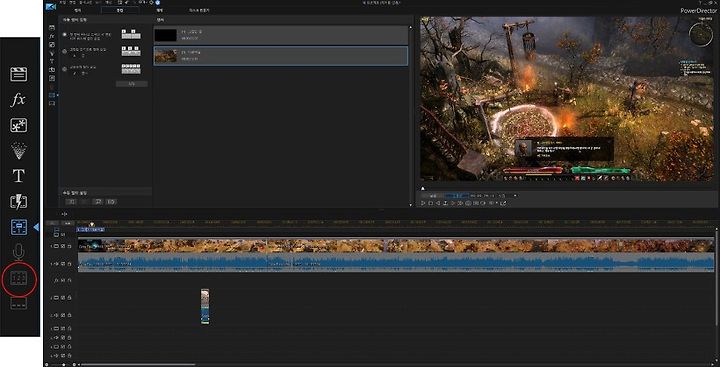Viewport: 720px width, 367px height.
Task: Click small T title icon in app's narrow sidebar
Action: coord(52,61)
